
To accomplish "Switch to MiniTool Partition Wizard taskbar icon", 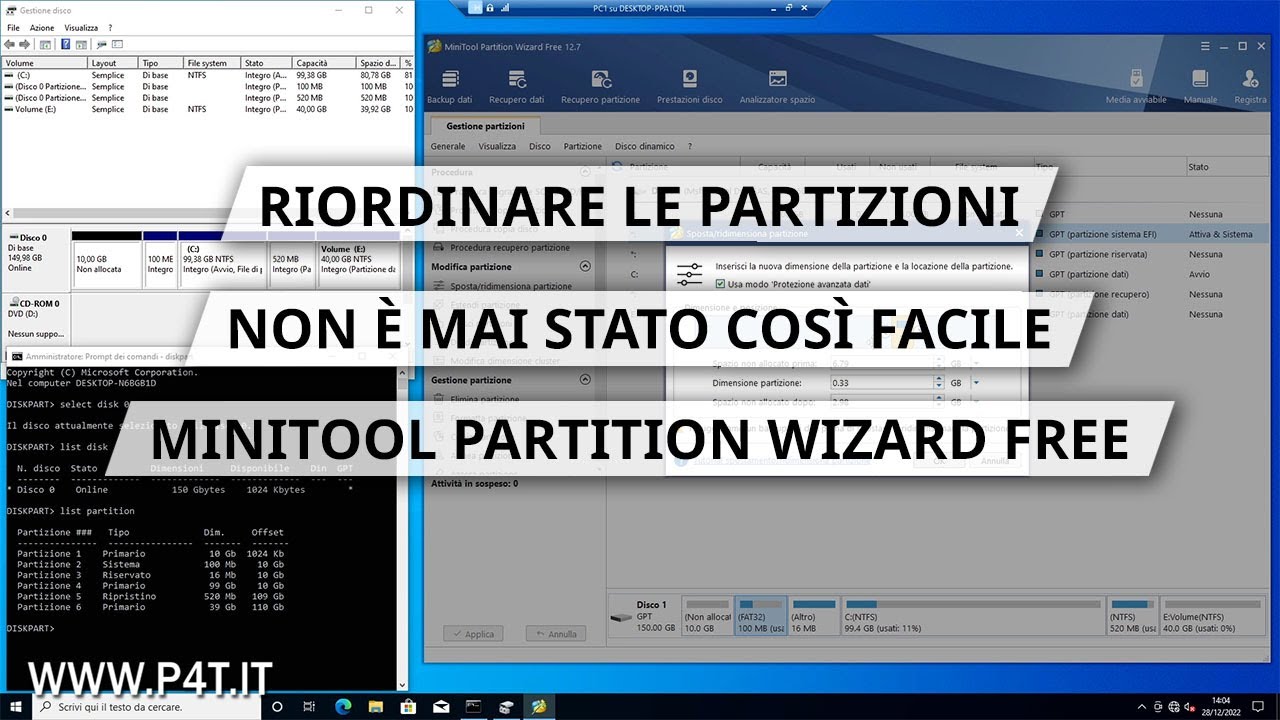I will (x=540, y=706).
